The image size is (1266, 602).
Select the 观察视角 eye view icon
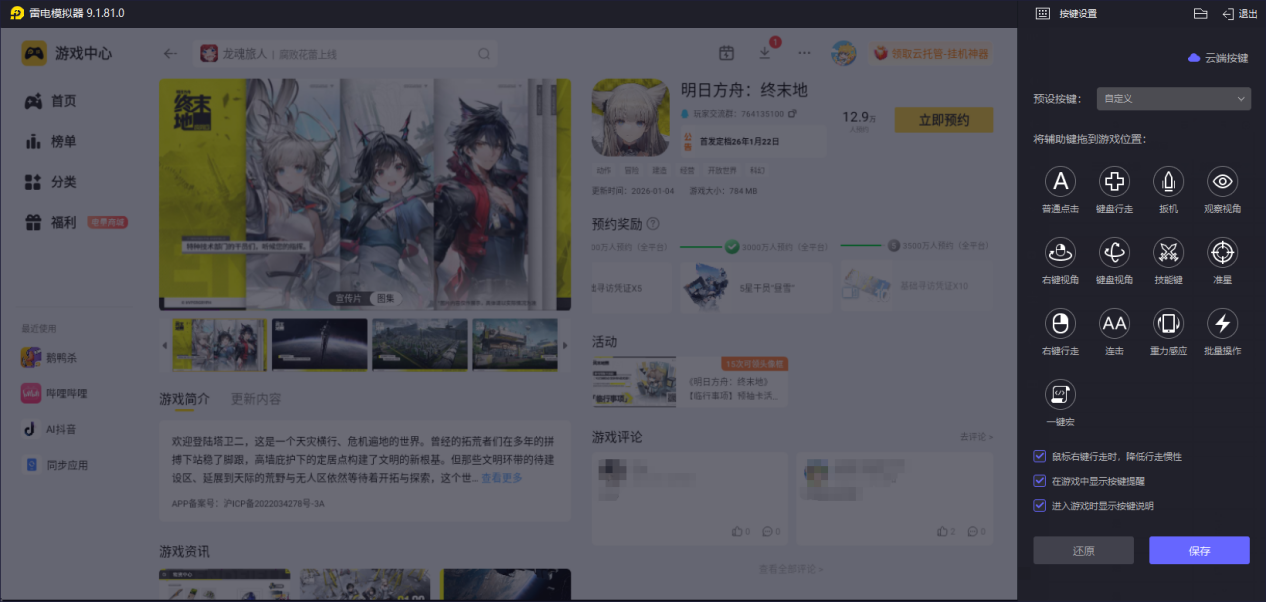pyautogui.click(x=1222, y=181)
